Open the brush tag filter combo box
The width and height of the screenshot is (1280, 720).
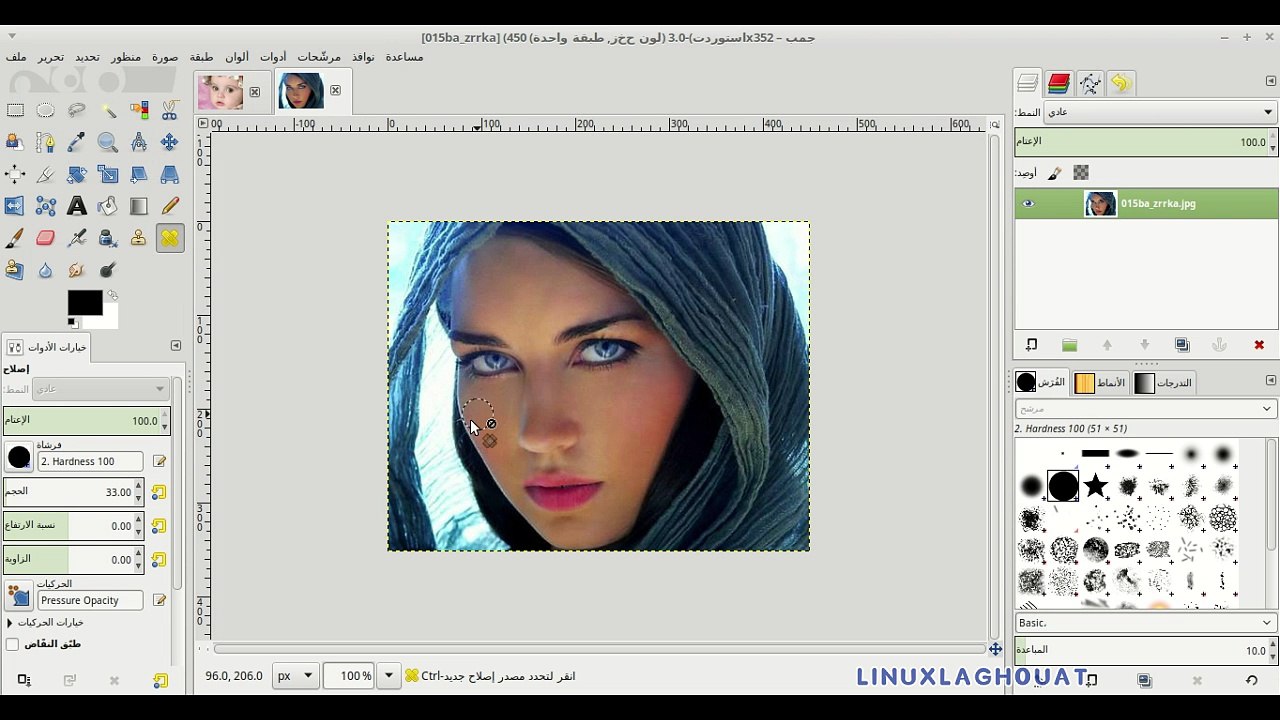click(1146, 408)
